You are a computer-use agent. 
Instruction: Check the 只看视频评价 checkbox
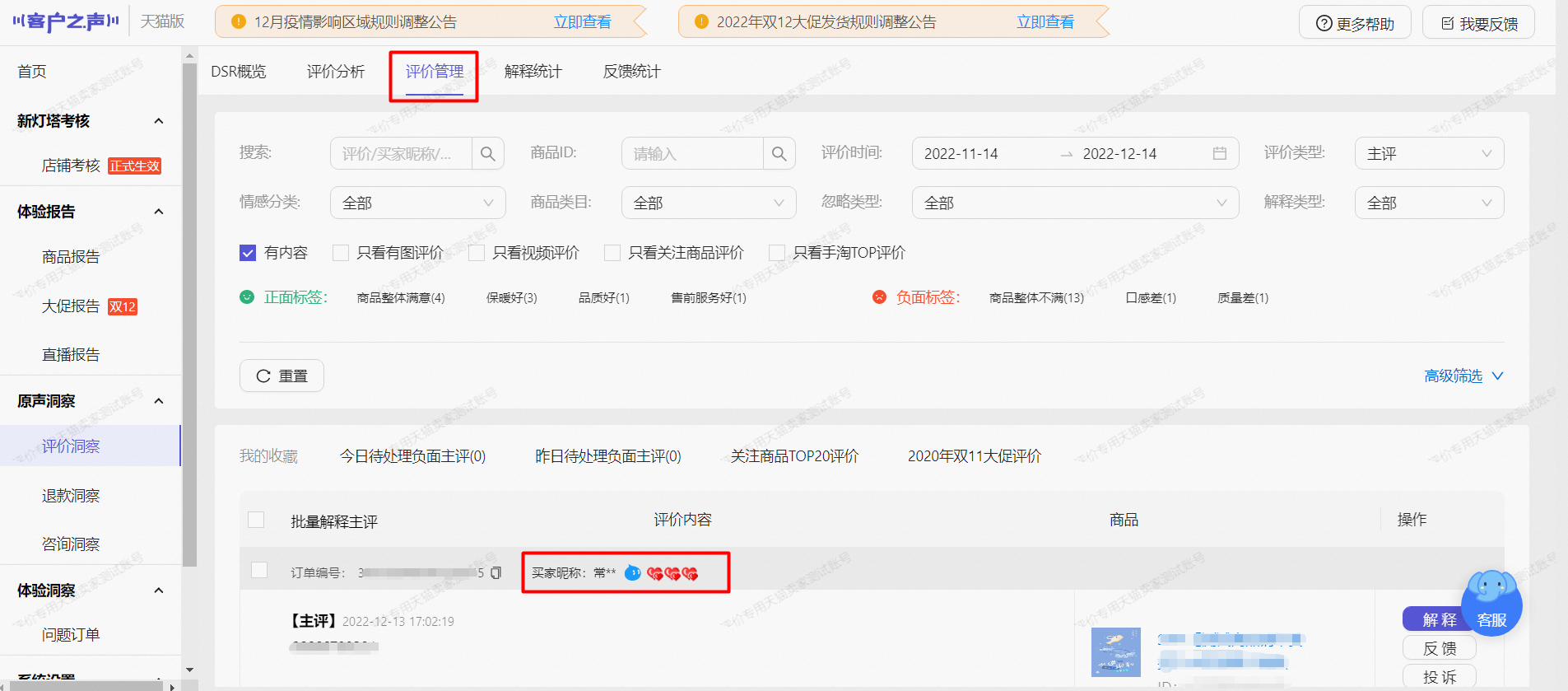pyautogui.click(x=476, y=253)
